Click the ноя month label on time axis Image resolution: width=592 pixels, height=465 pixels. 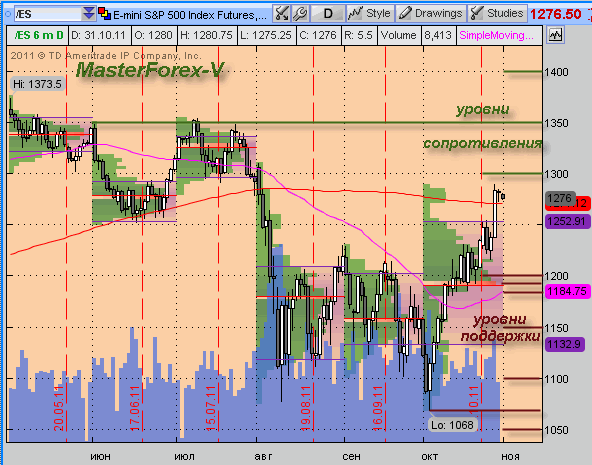point(510,456)
